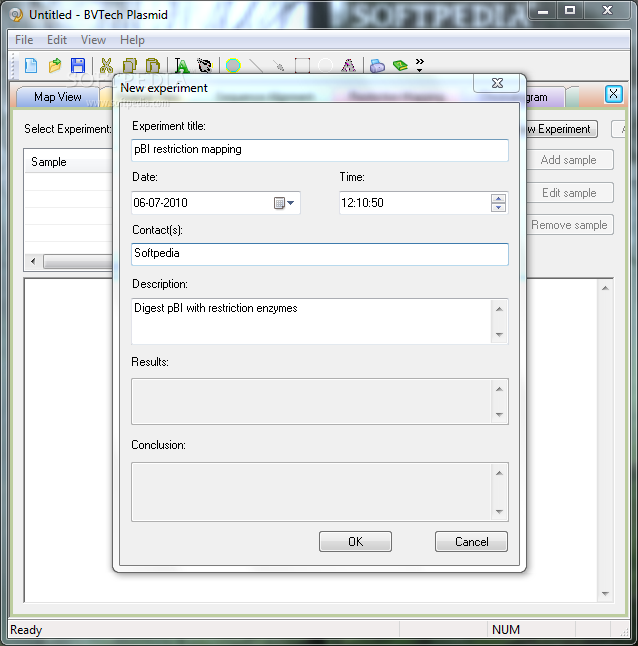Click the Add sample button
The height and width of the screenshot is (646, 638).
[x=570, y=160]
